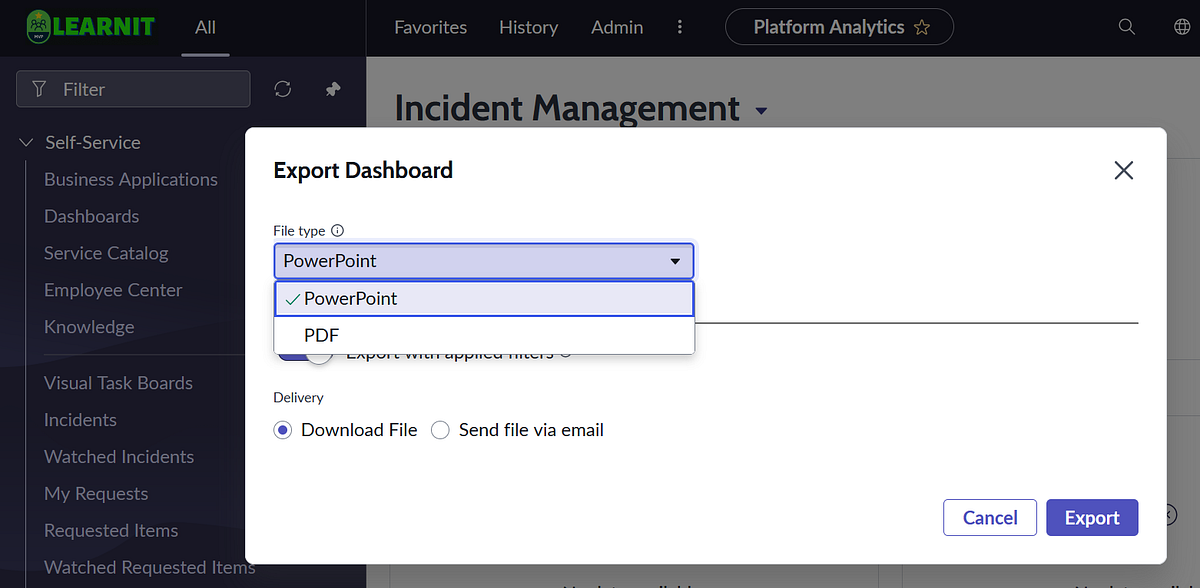Open the global search
Image resolution: width=1200 pixels, height=588 pixels.
point(1126,27)
